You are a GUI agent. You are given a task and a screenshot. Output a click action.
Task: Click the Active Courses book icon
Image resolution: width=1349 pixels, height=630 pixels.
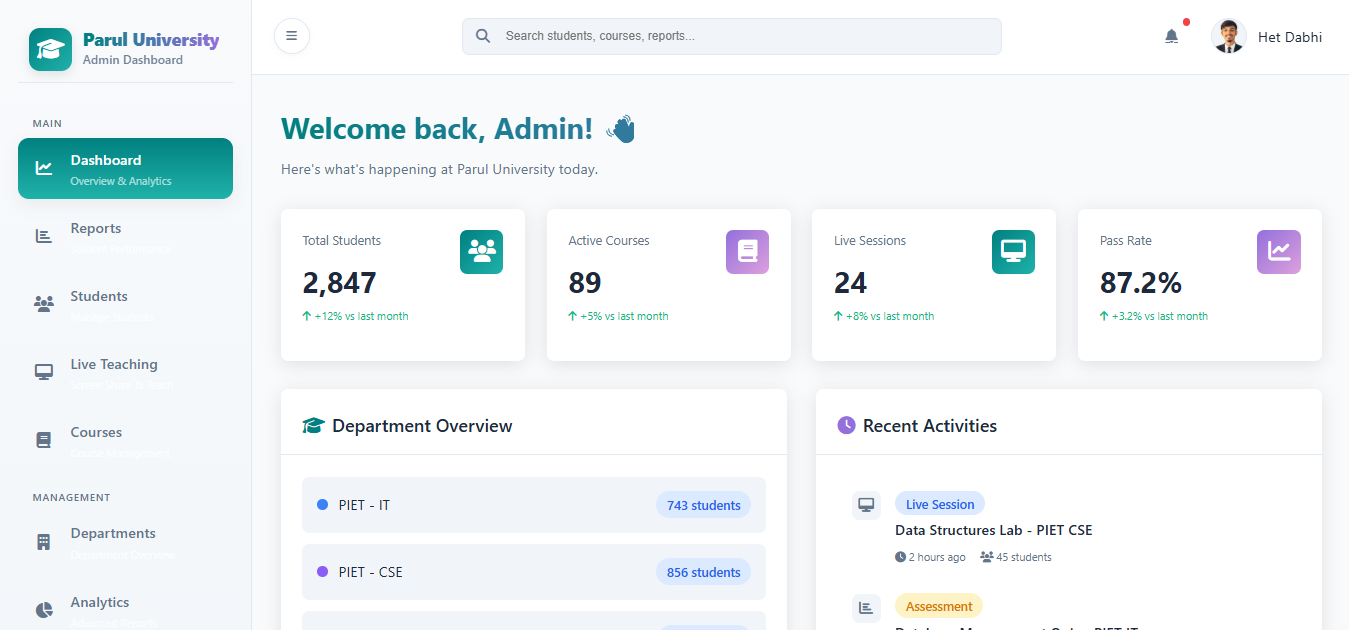747,252
